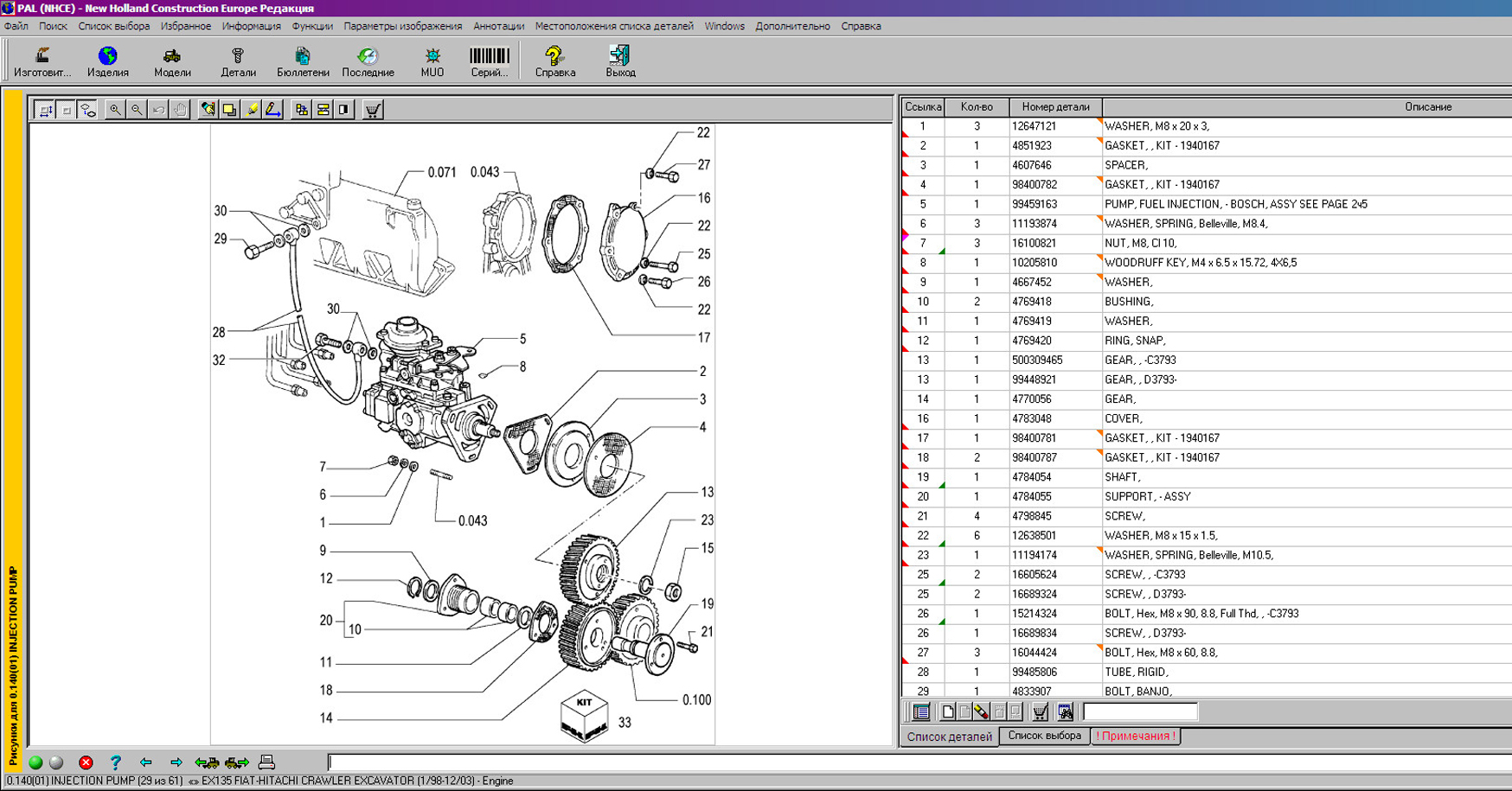Viewport: 1512px width, 791px height.
Task: Select the PUMP, FUEL INJECTION row
Action: coord(1235,204)
